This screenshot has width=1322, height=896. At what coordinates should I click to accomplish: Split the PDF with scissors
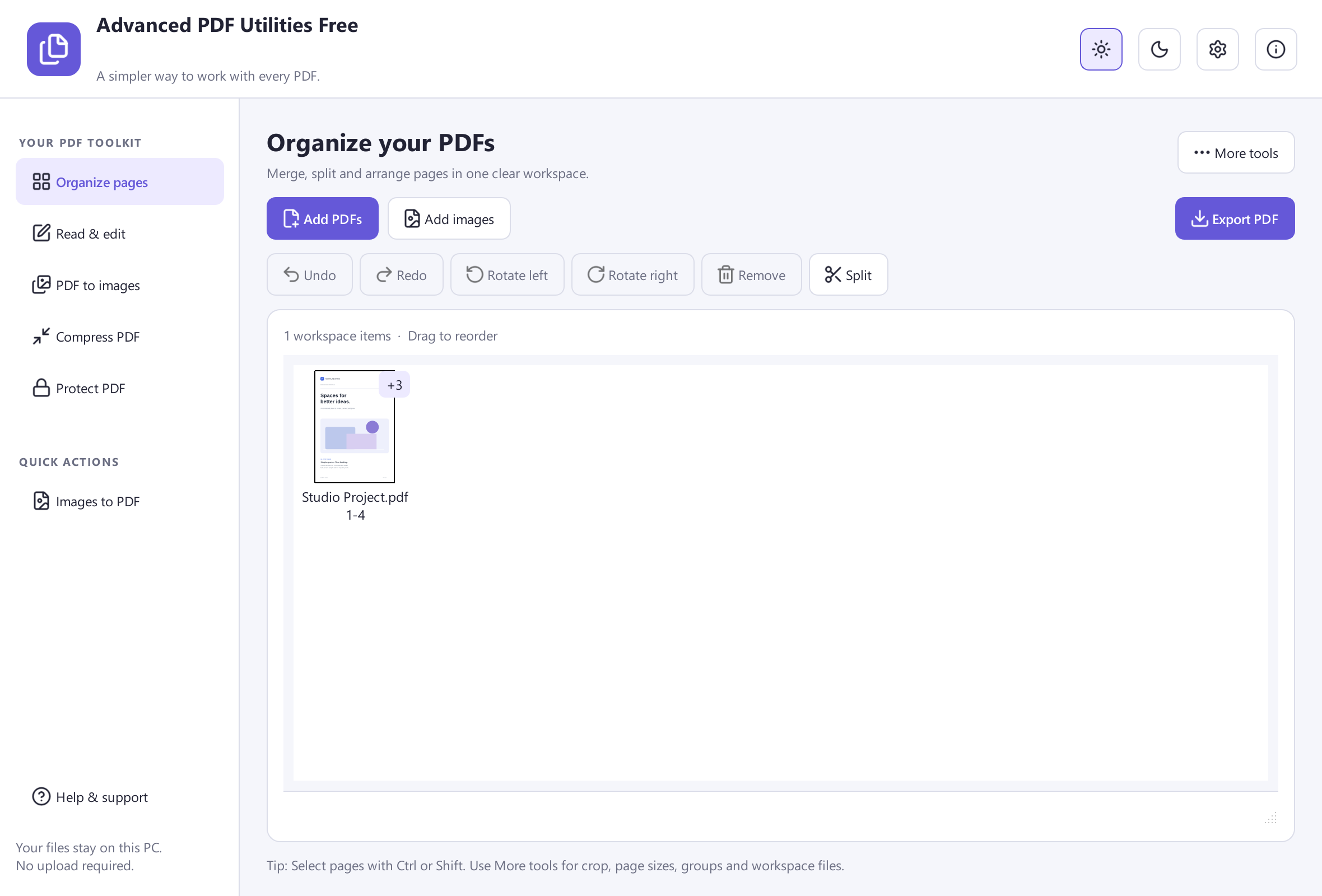click(x=848, y=275)
